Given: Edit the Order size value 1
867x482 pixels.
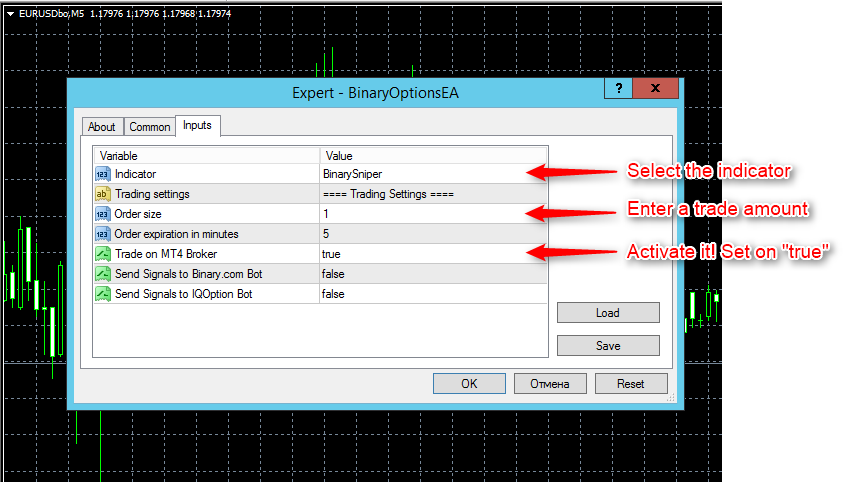Looking at the screenshot, I should [434, 214].
